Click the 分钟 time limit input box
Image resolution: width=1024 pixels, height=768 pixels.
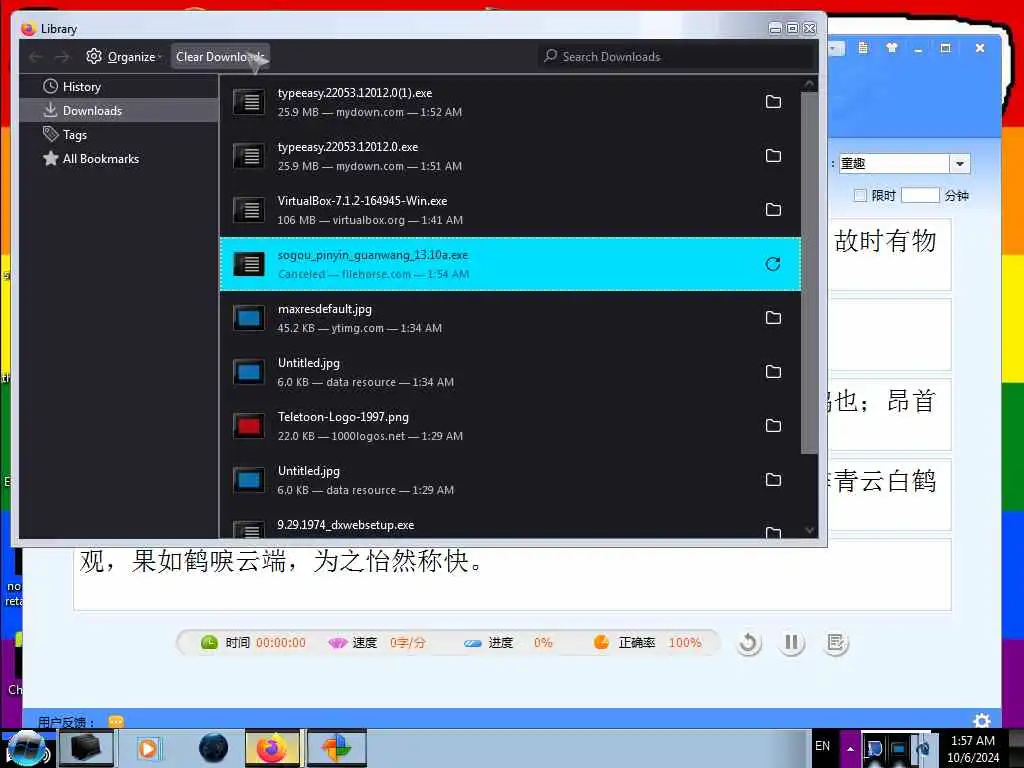(920, 195)
